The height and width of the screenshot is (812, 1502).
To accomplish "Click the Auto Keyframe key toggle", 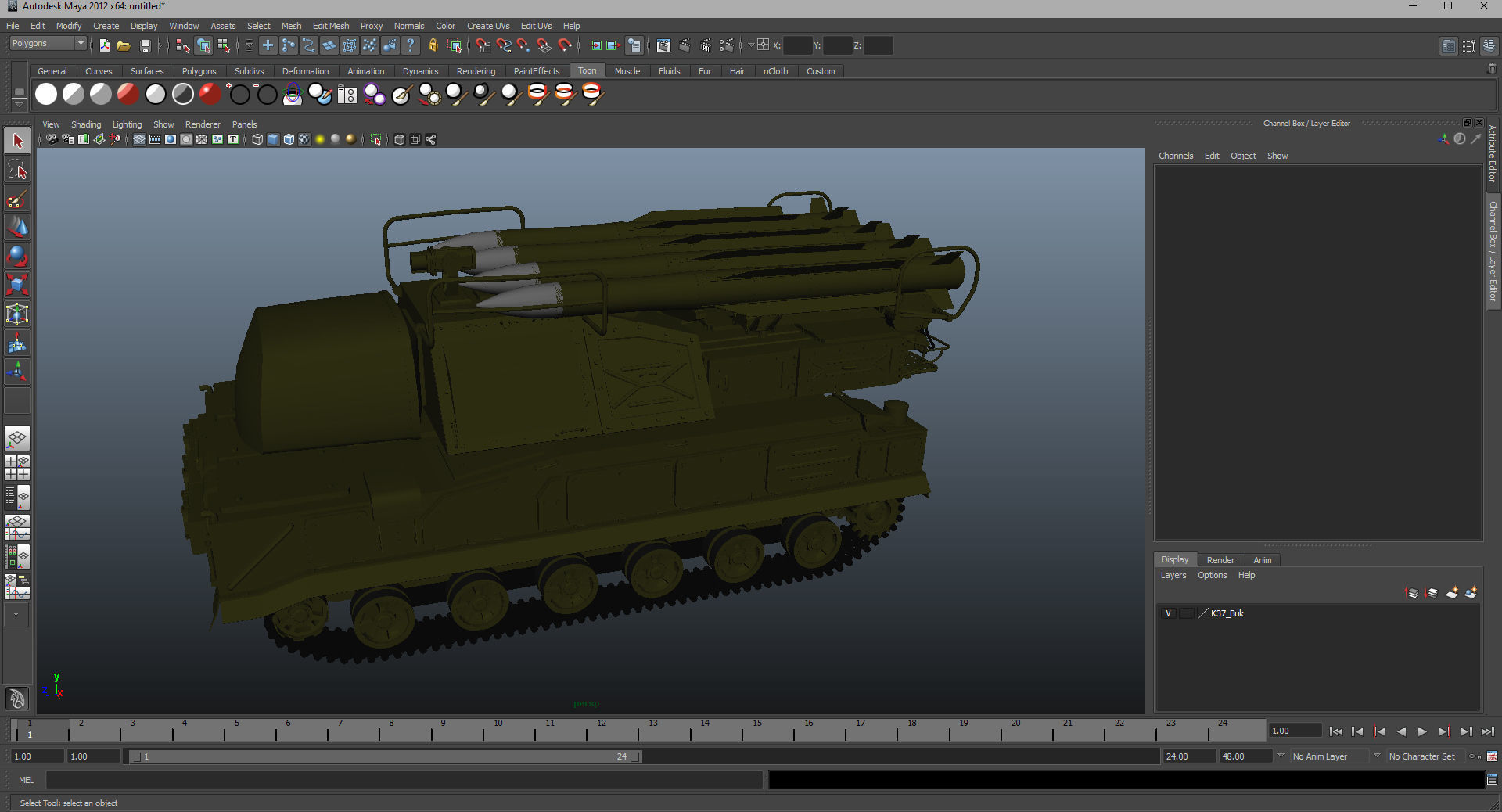I will [x=1475, y=756].
